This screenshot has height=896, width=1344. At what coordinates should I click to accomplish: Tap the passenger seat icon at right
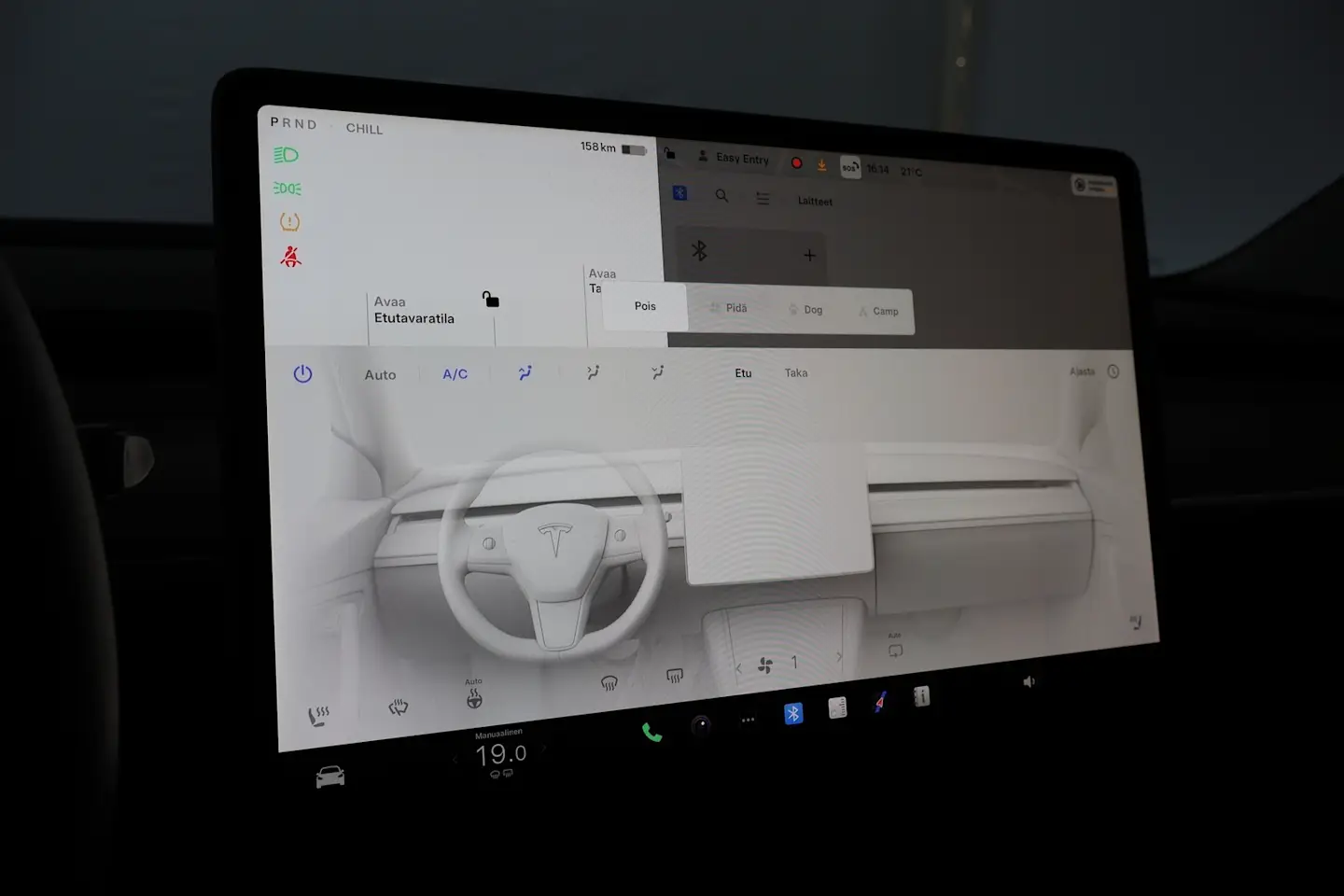pos(1136,623)
